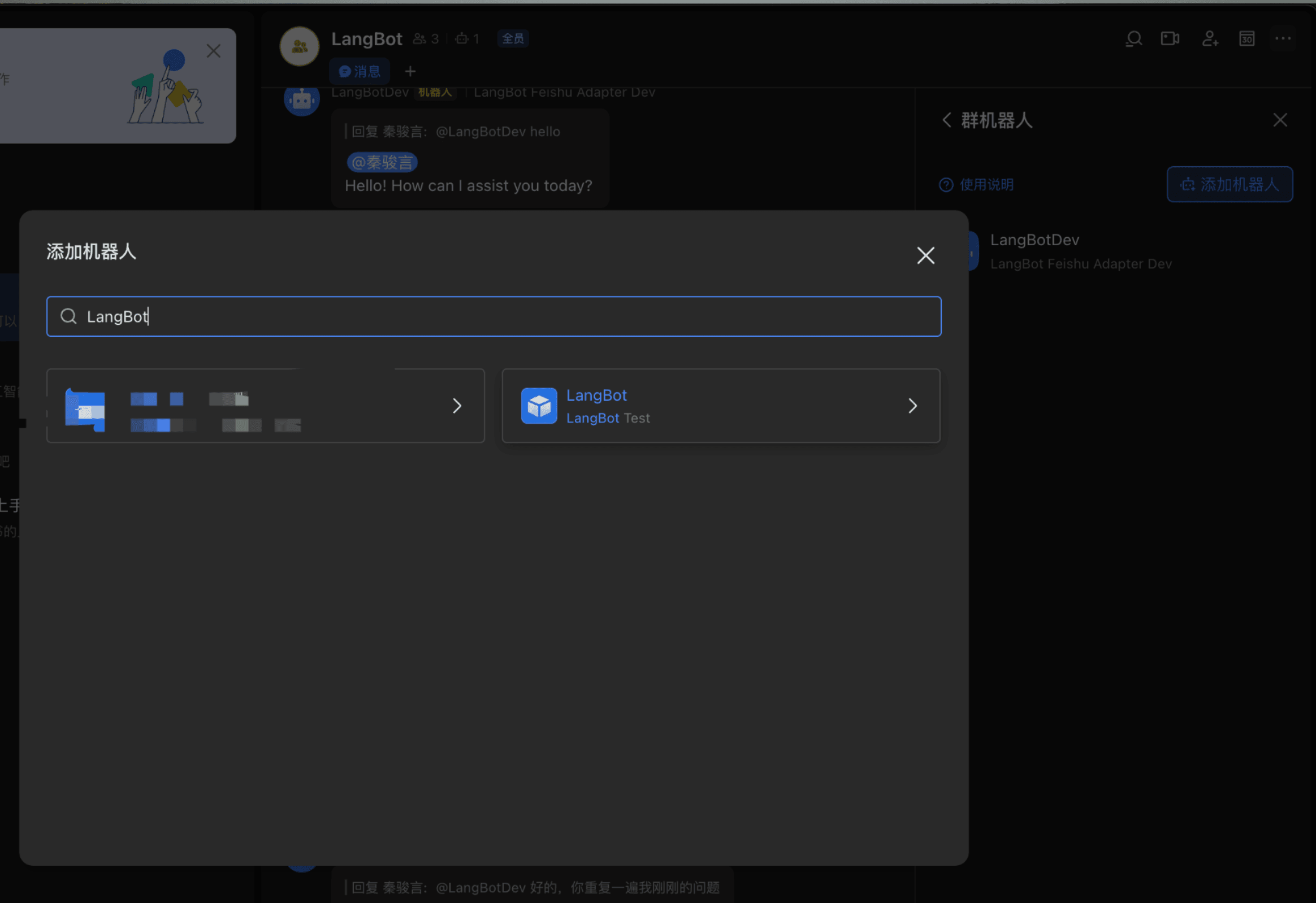
Task: Open search in the LangBot group chat
Action: (1133, 38)
